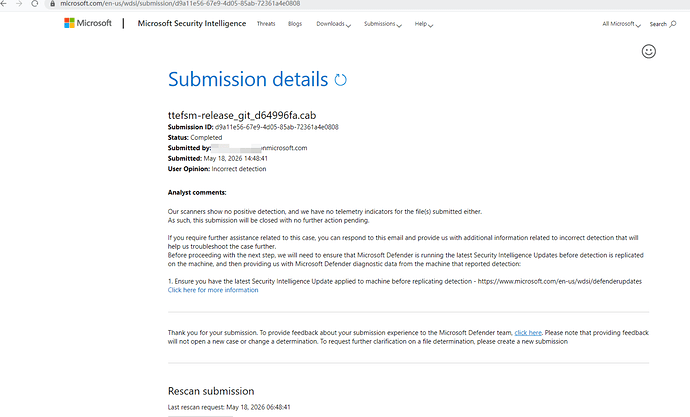The image size is (690, 417).
Task: Click the "Rescan submission" heading
Action: coord(211,391)
